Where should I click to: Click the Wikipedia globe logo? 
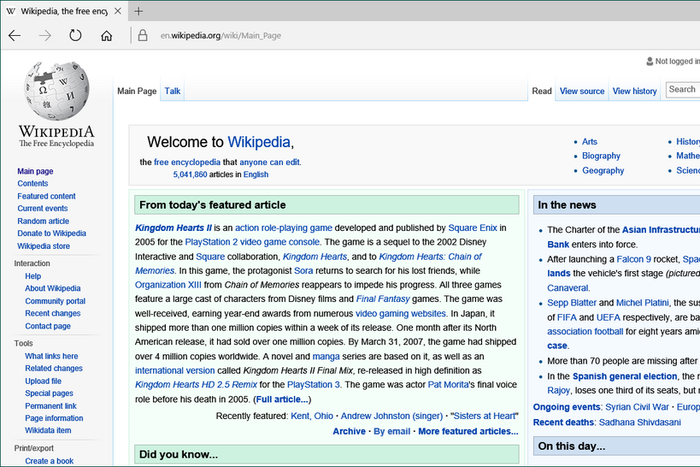(56, 91)
